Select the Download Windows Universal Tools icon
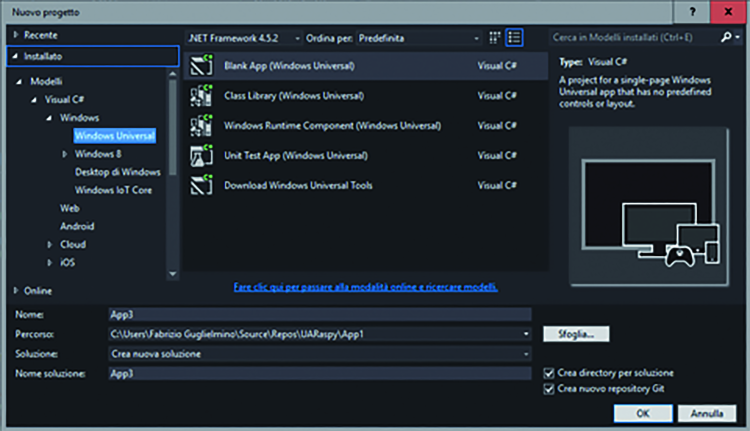This screenshot has width=750, height=431. coord(201,185)
